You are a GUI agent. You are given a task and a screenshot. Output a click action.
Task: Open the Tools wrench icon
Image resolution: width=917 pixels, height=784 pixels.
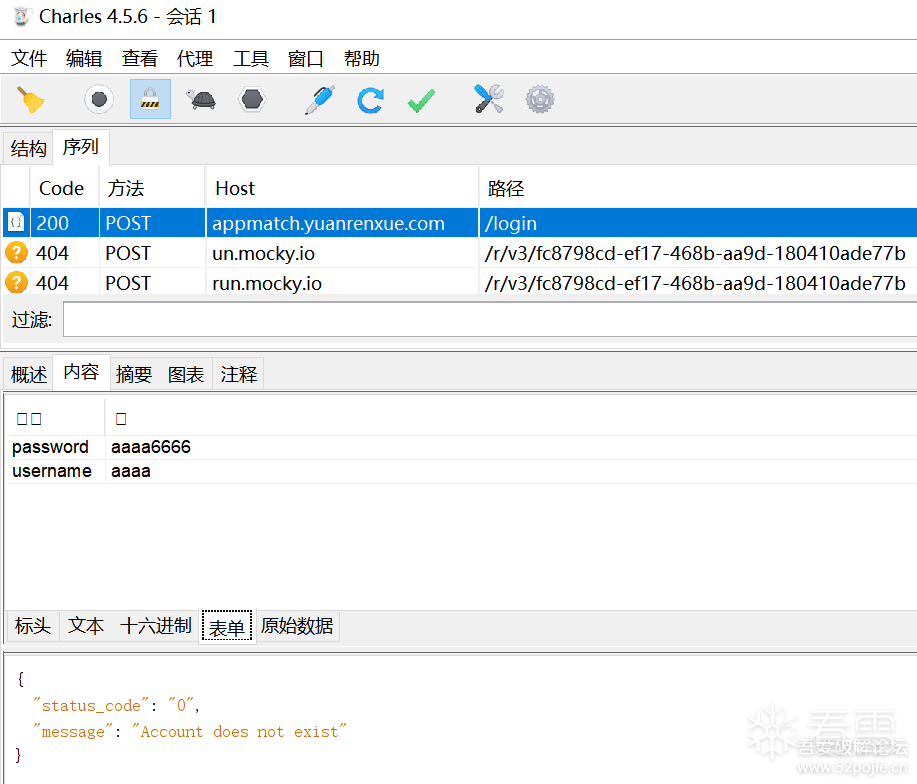pos(489,99)
